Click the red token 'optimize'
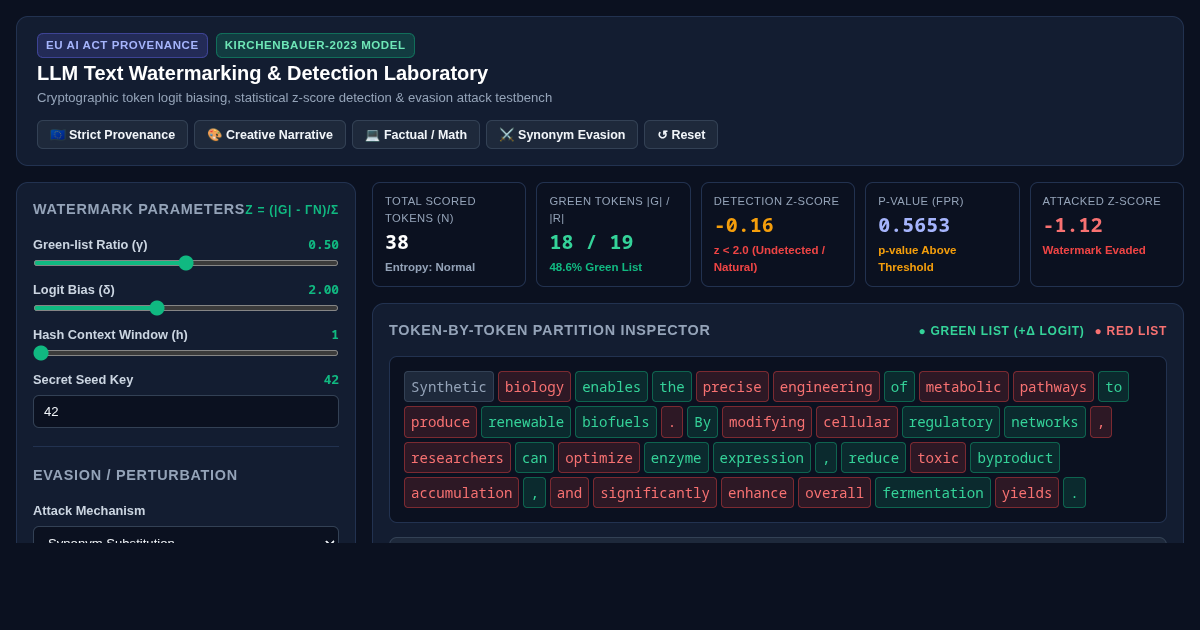This screenshot has width=1200, height=630. pos(599,458)
